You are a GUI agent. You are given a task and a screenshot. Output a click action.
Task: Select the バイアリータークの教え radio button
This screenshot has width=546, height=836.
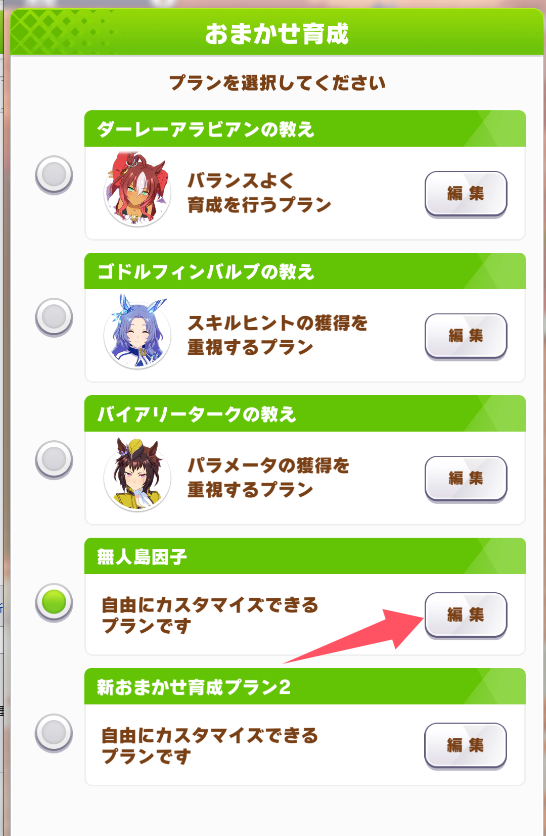54,459
